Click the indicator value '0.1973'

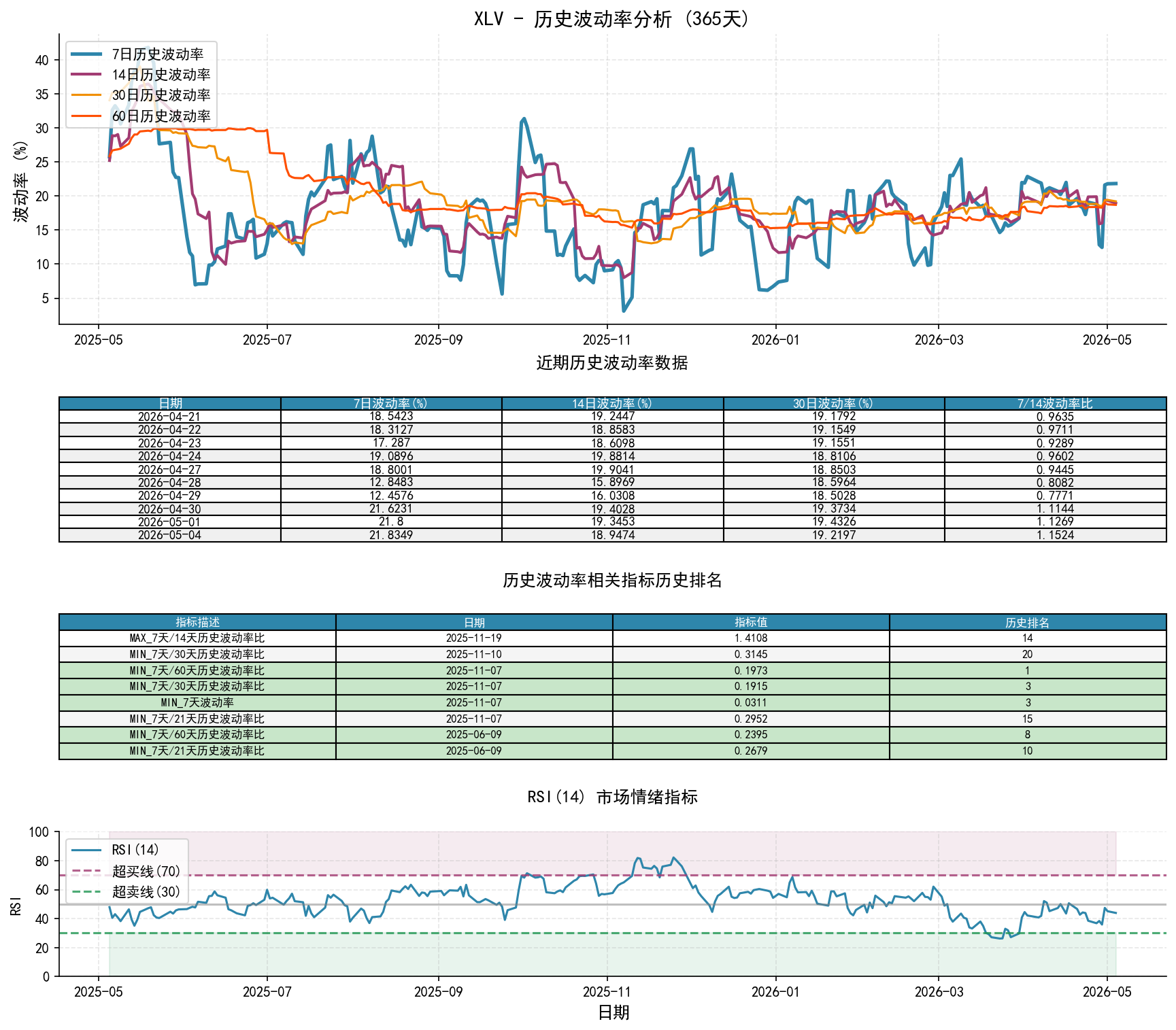click(x=751, y=670)
